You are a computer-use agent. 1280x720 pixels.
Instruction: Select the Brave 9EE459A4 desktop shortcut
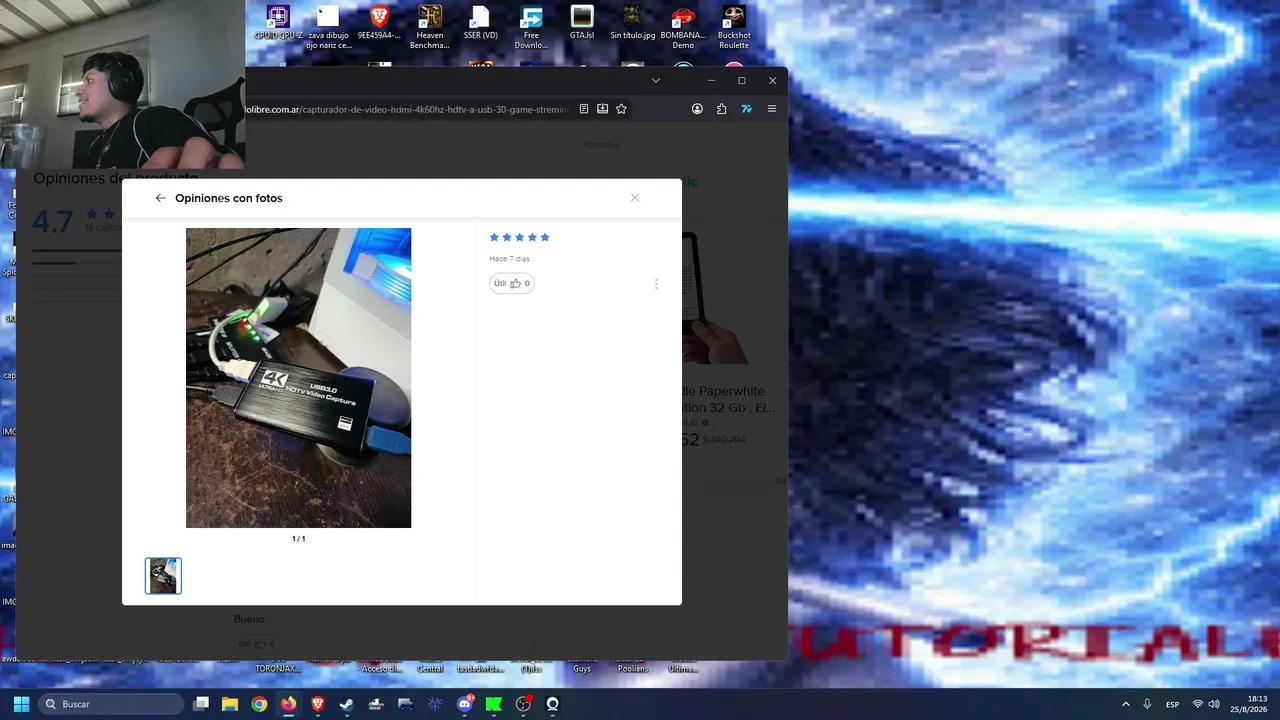click(x=379, y=24)
